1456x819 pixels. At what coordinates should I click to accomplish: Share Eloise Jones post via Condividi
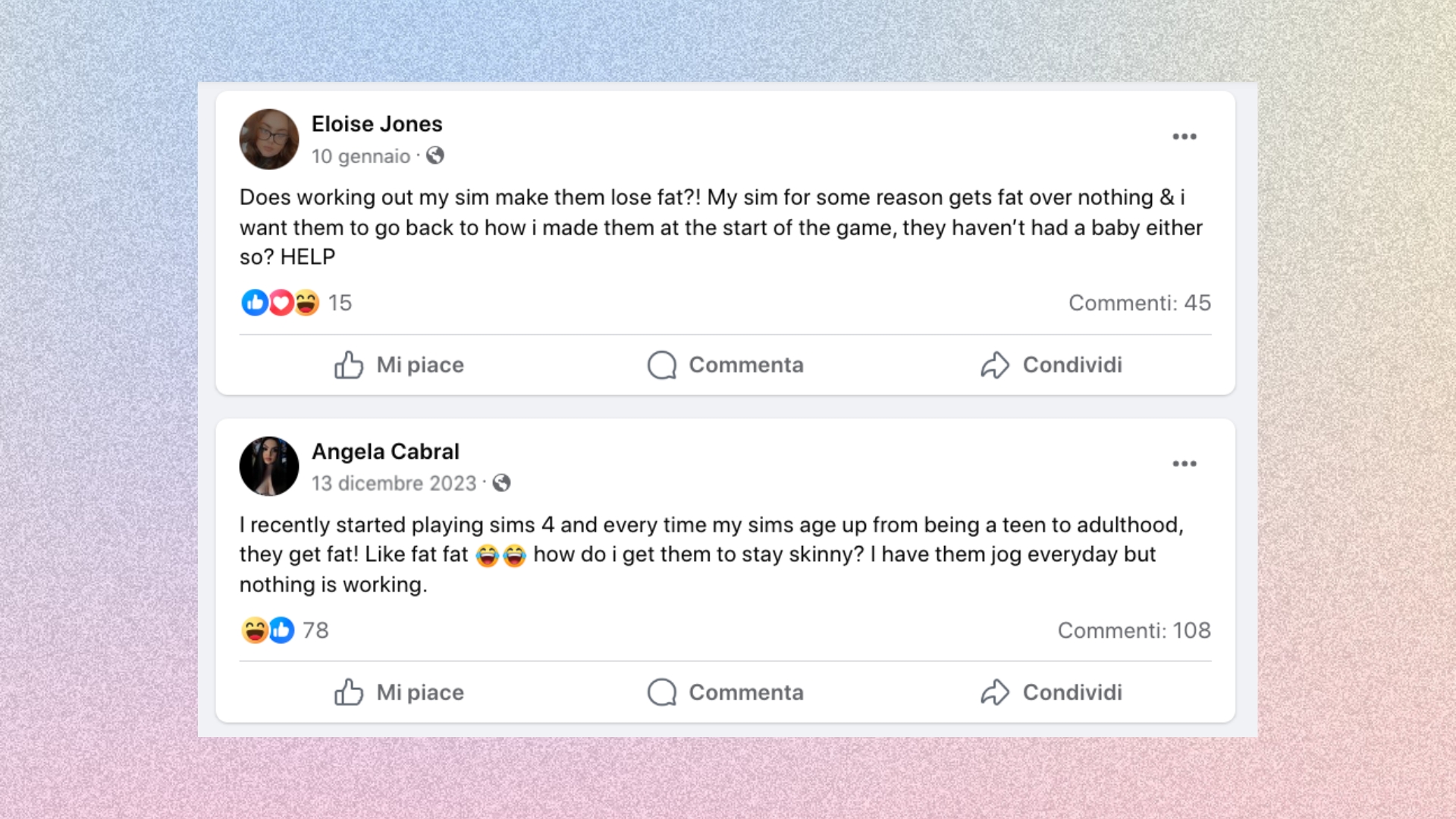[1051, 365]
